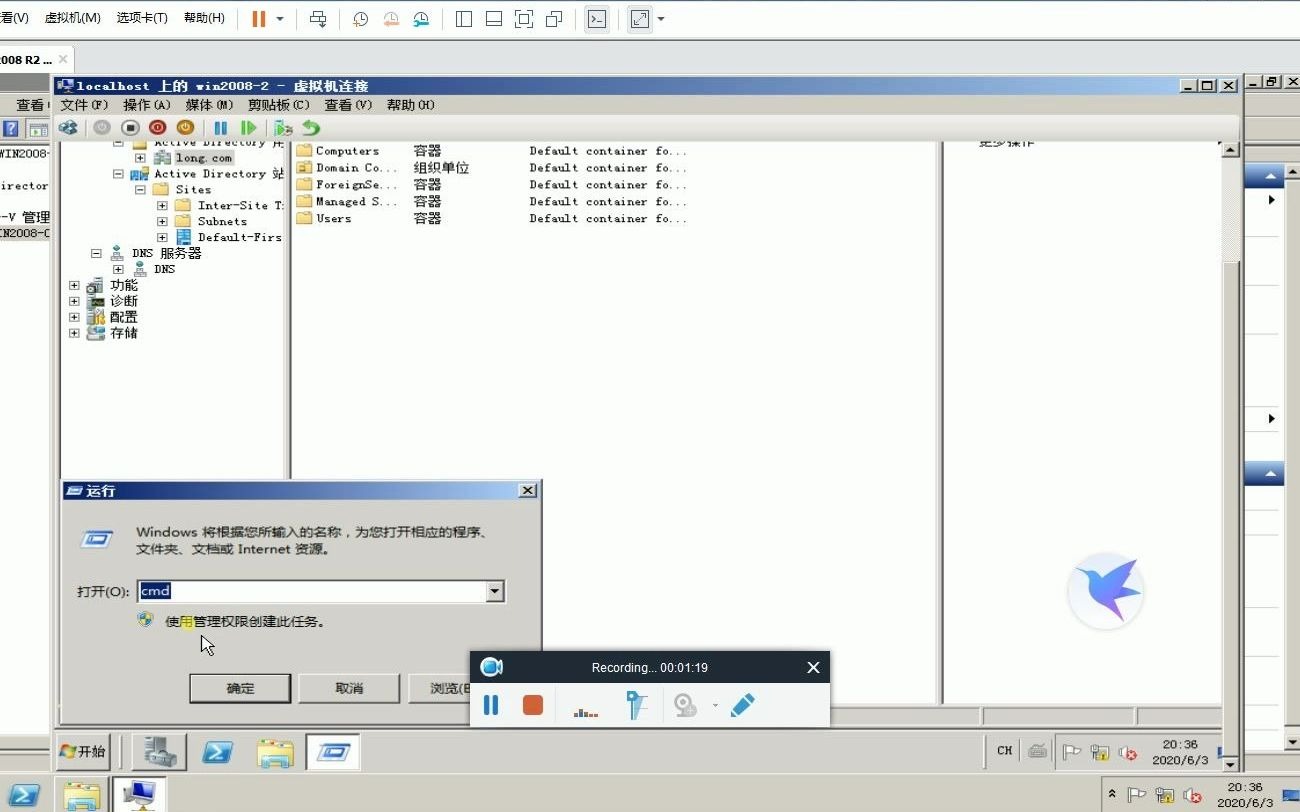Pause the Hyper-V VM with blue pause icon

220,128
